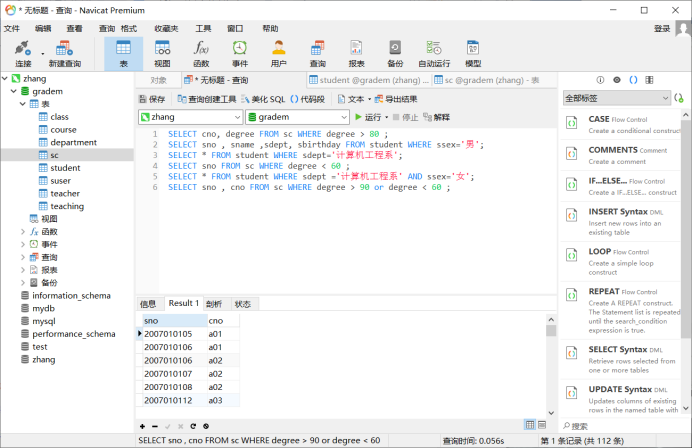Click the 文本 text button
Image resolution: width=692 pixels, height=448 pixels.
351,99
